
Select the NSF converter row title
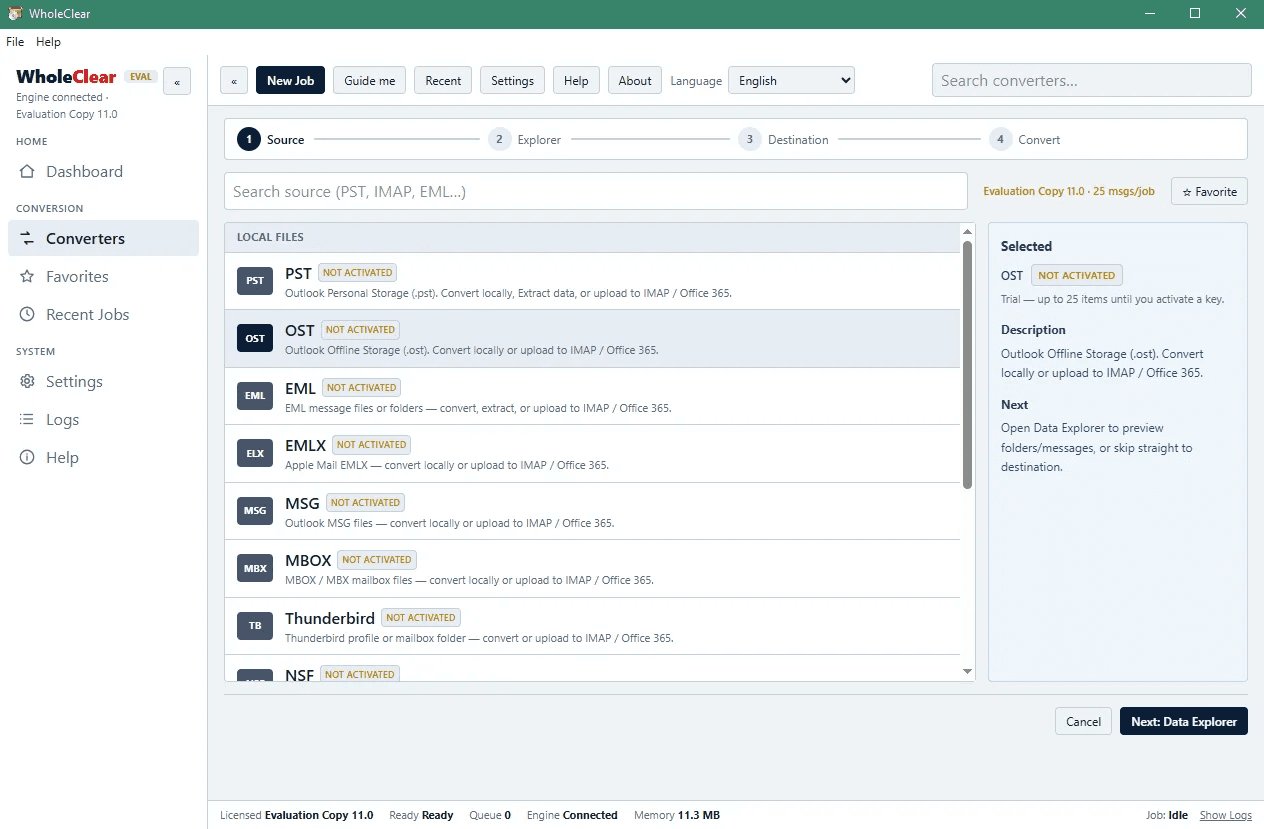point(299,675)
